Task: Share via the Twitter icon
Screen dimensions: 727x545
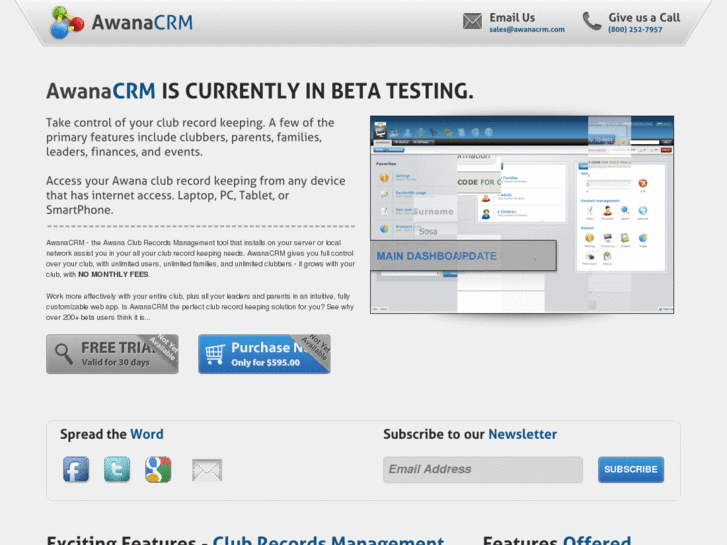Action: [117, 469]
